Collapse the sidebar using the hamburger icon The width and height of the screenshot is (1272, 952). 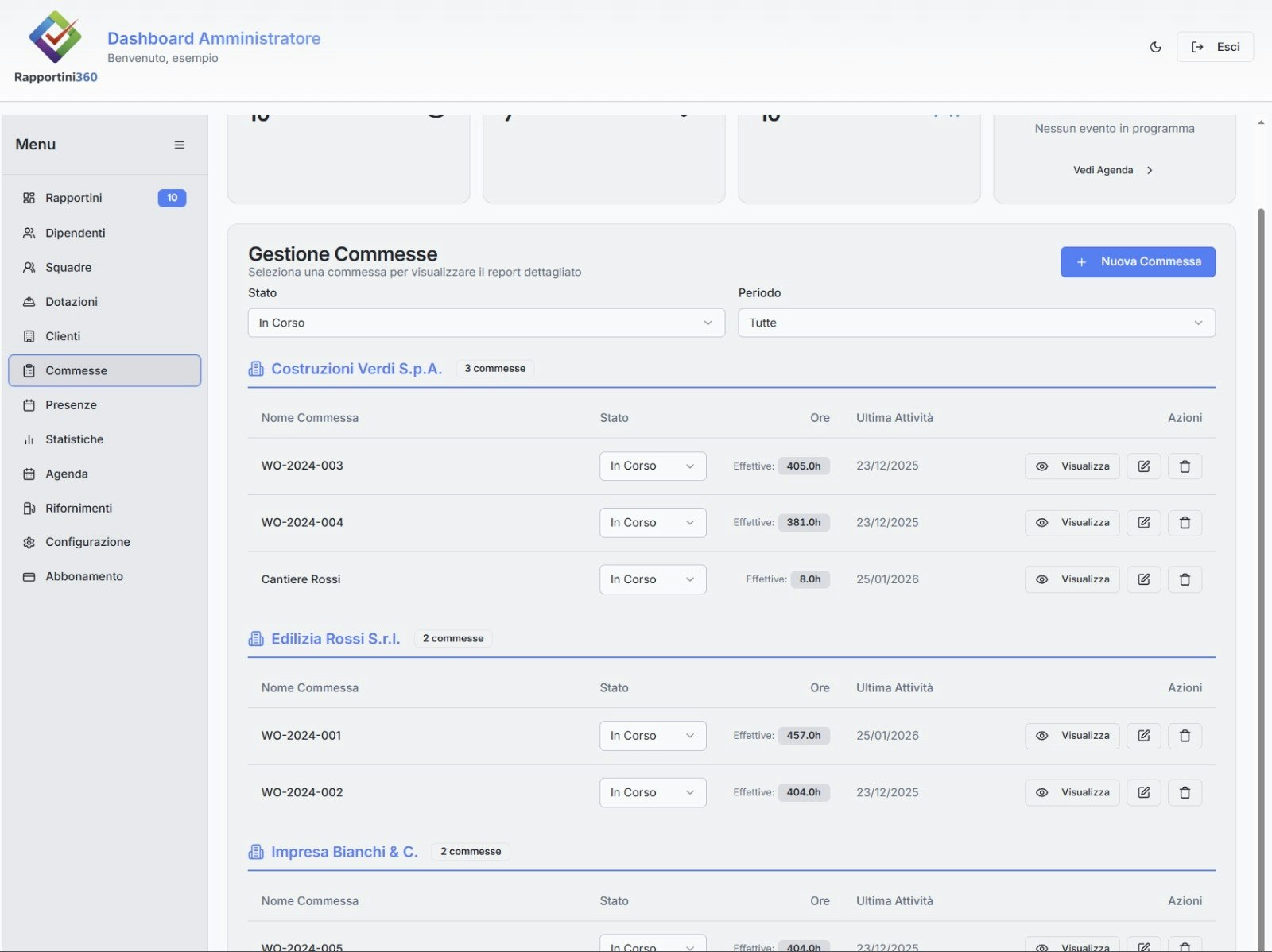click(x=179, y=145)
